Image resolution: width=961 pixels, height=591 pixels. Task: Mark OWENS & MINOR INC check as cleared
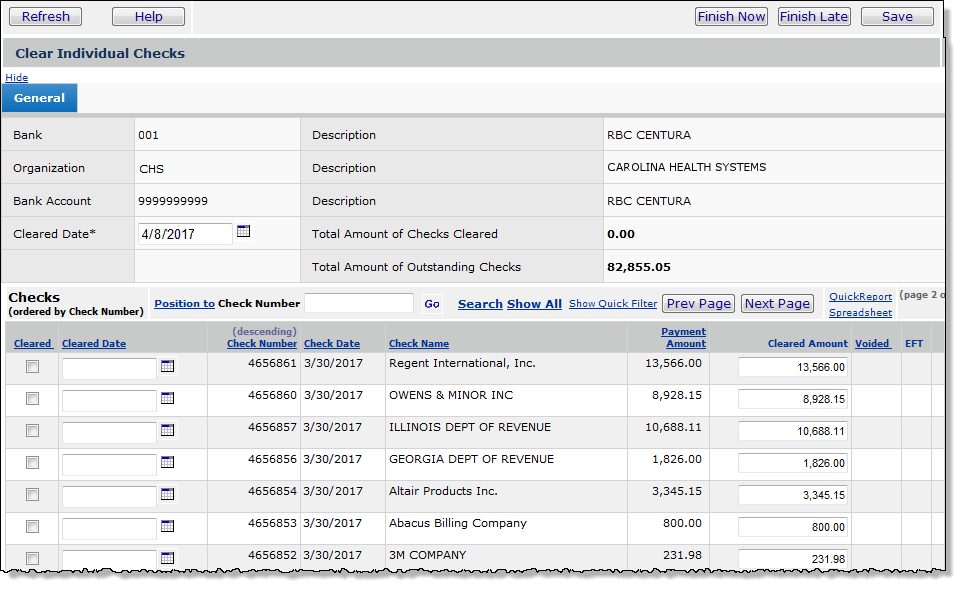click(31, 399)
